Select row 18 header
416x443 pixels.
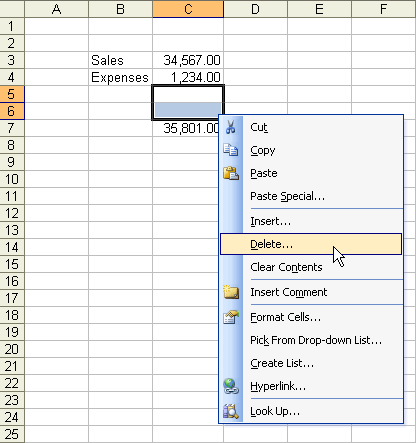(12, 315)
